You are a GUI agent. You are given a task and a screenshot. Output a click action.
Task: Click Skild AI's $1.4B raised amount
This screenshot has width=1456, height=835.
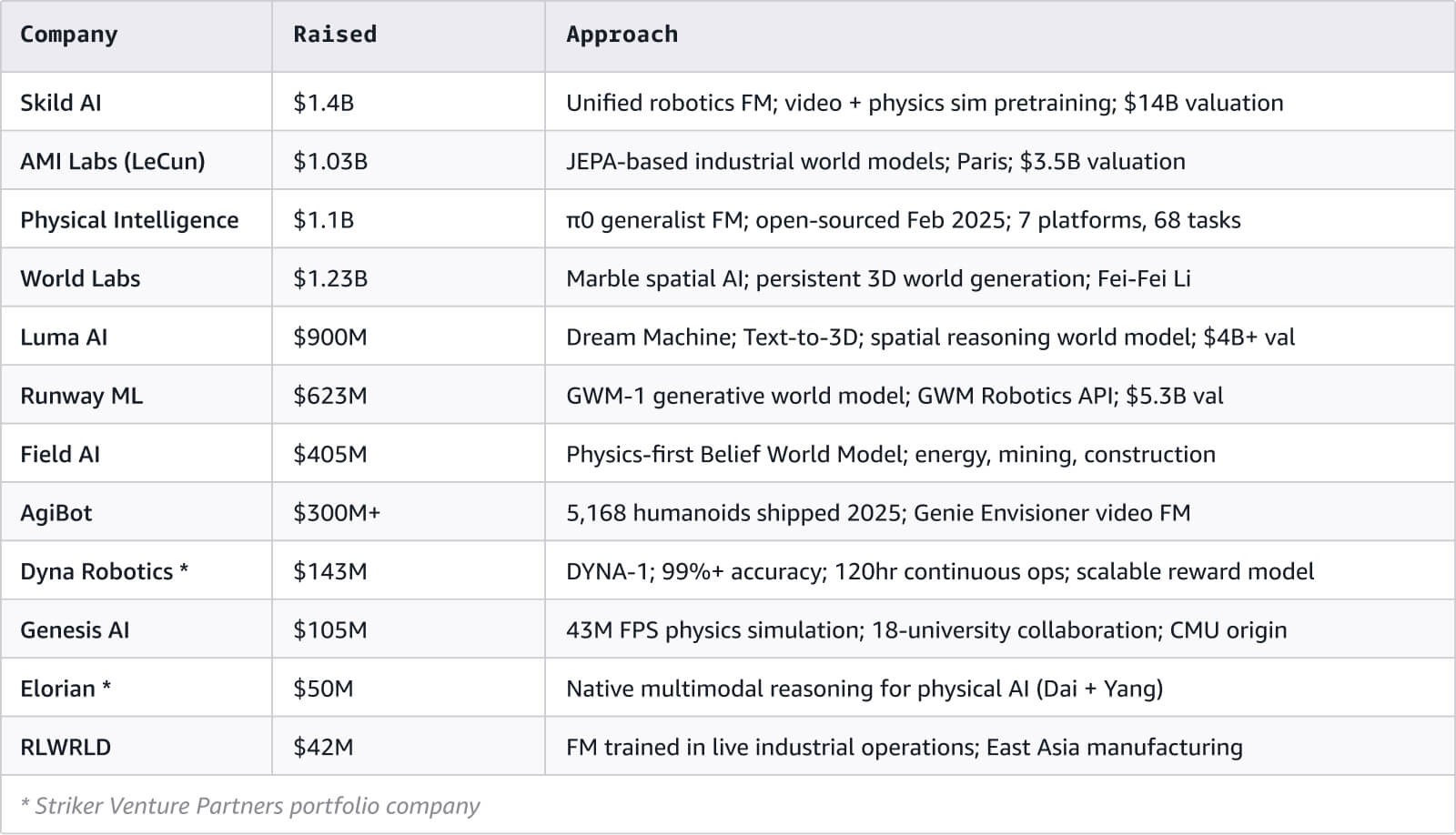click(323, 103)
